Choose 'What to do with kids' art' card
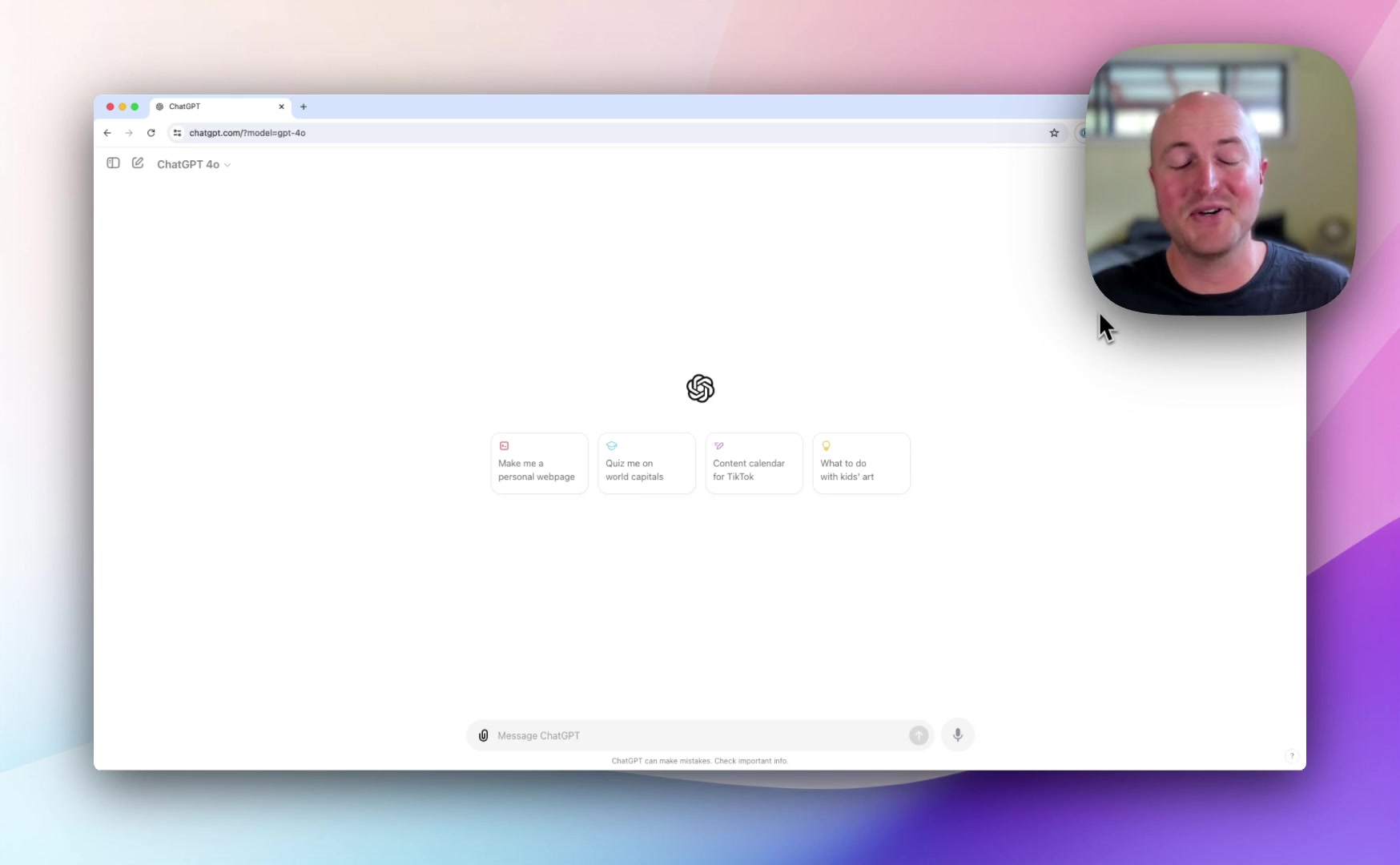 click(x=861, y=464)
